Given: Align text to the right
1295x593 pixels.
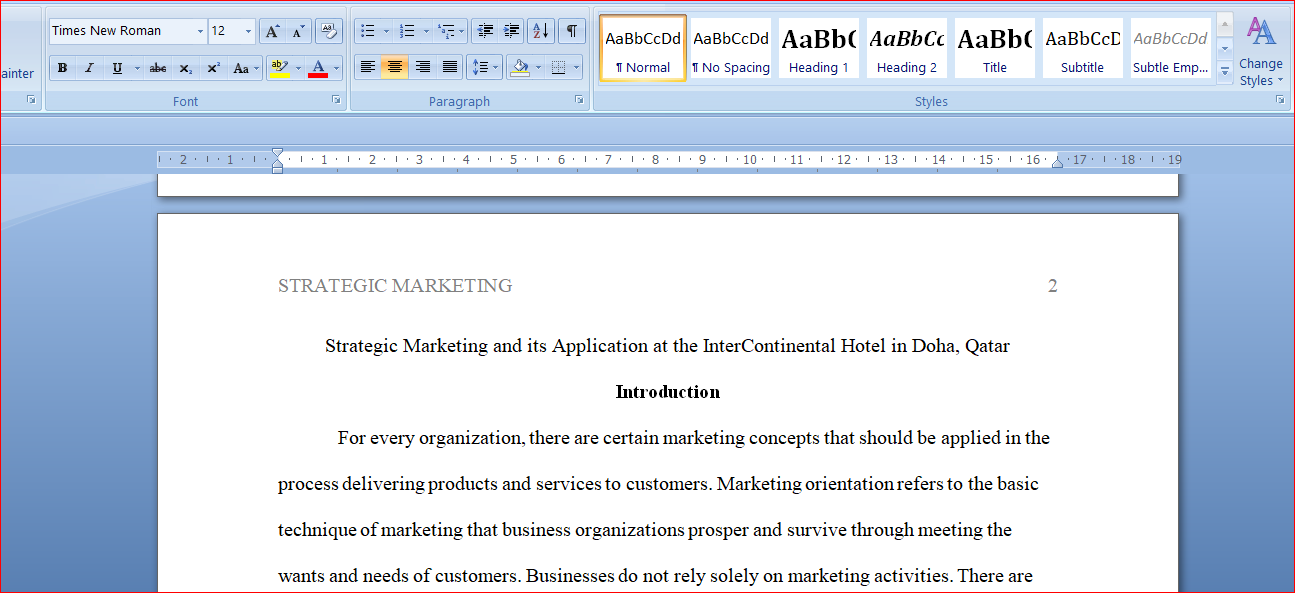Looking at the screenshot, I should [x=422, y=68].
